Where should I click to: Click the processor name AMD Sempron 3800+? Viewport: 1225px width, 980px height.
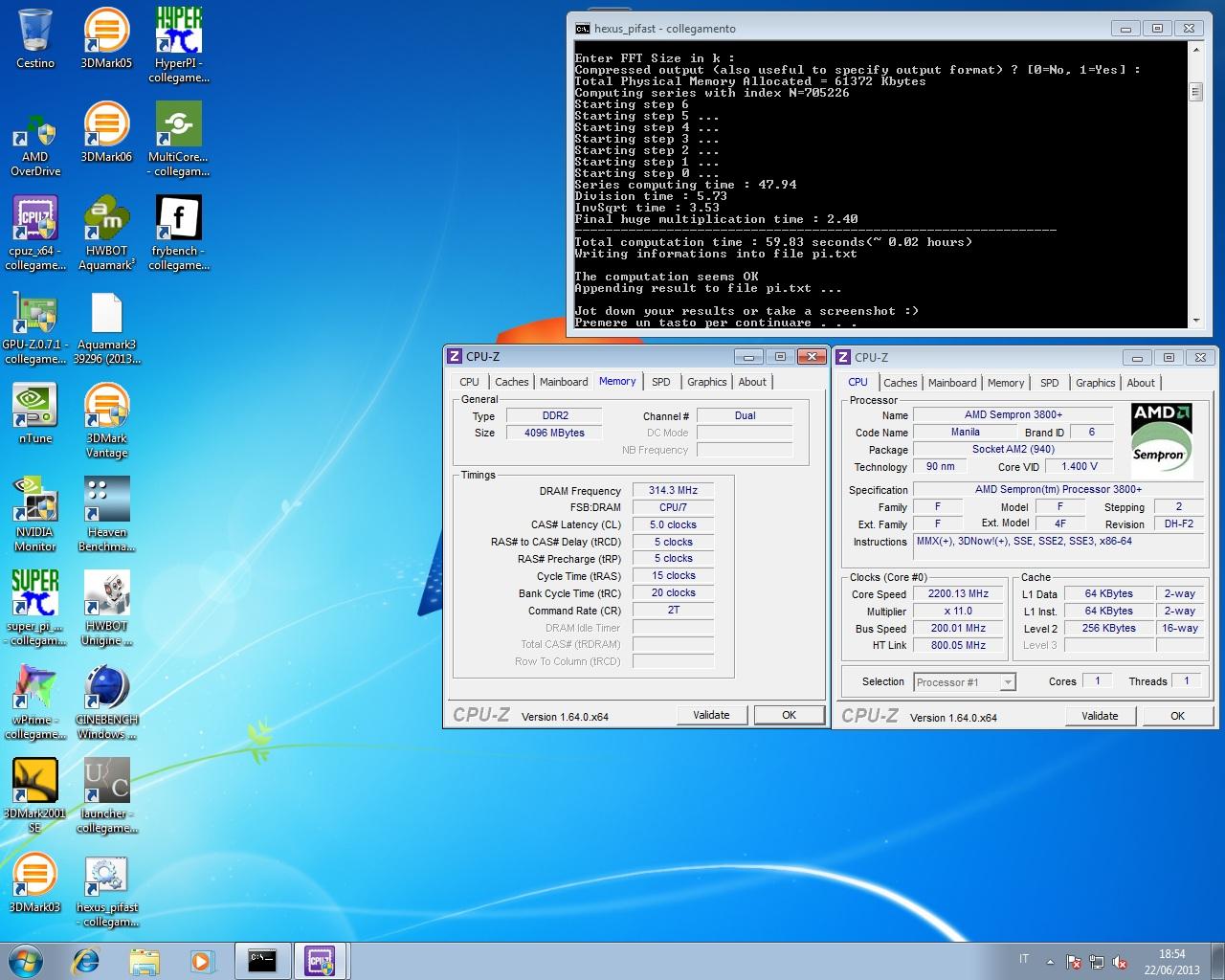tap(1013, 414)
